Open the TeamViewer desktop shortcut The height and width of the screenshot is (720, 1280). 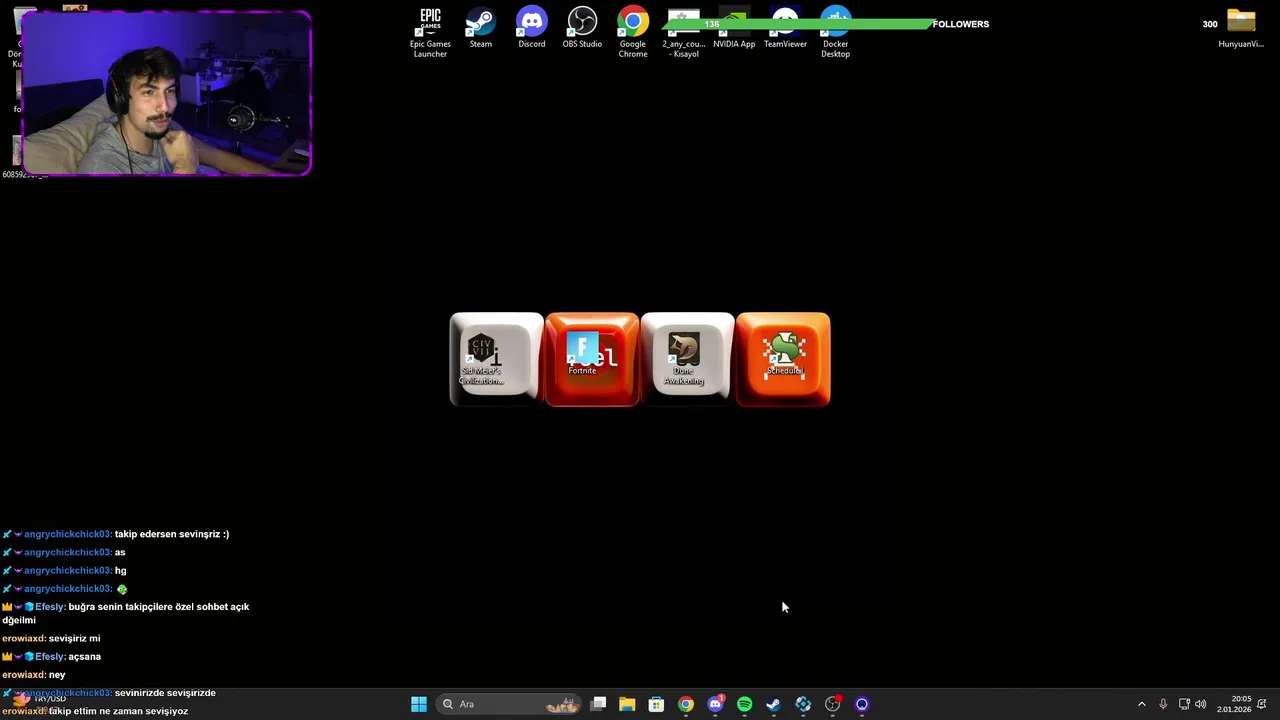click(785, 28)
